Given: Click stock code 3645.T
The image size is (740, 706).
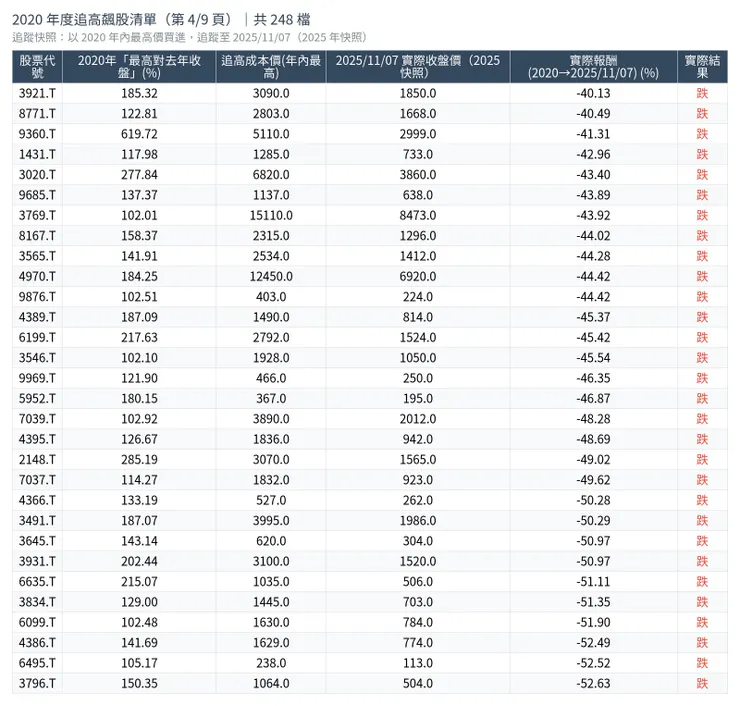Looking at the screenshot, I should click(37, 541).
